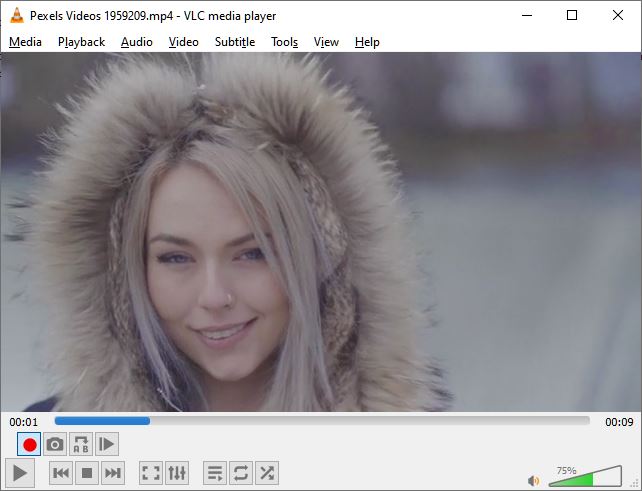The width and height of the screenshot is (642, 491).
Task: Take a snapshot with the camera icon
Action: click(x=55, y=444)
